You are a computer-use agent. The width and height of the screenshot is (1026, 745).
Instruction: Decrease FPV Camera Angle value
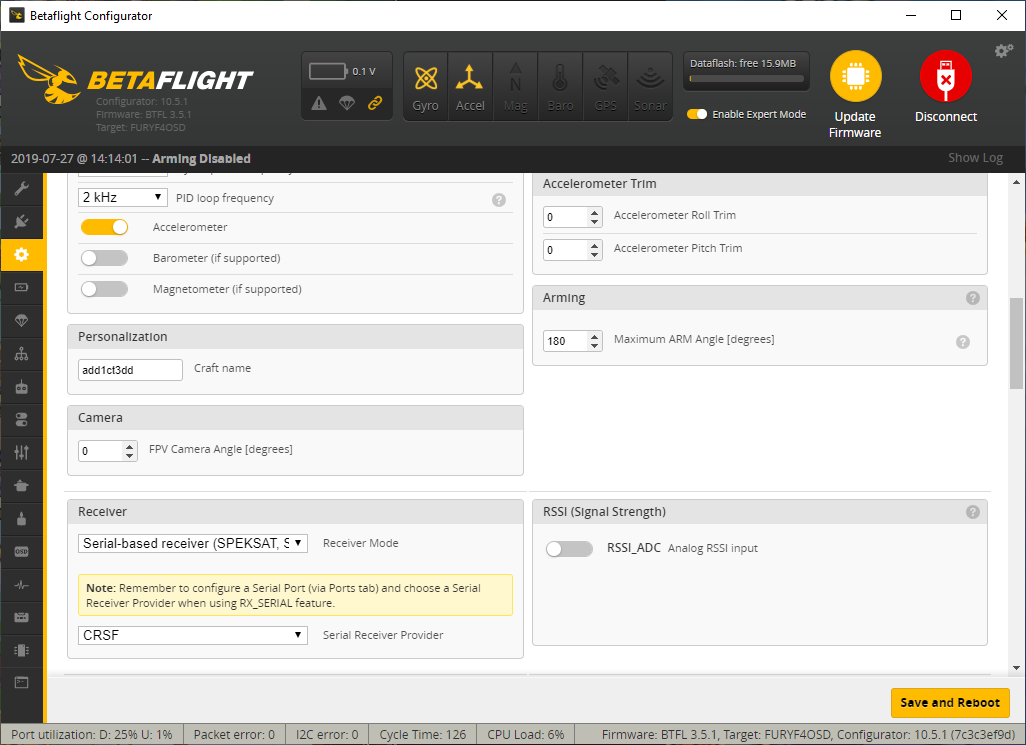130,455
